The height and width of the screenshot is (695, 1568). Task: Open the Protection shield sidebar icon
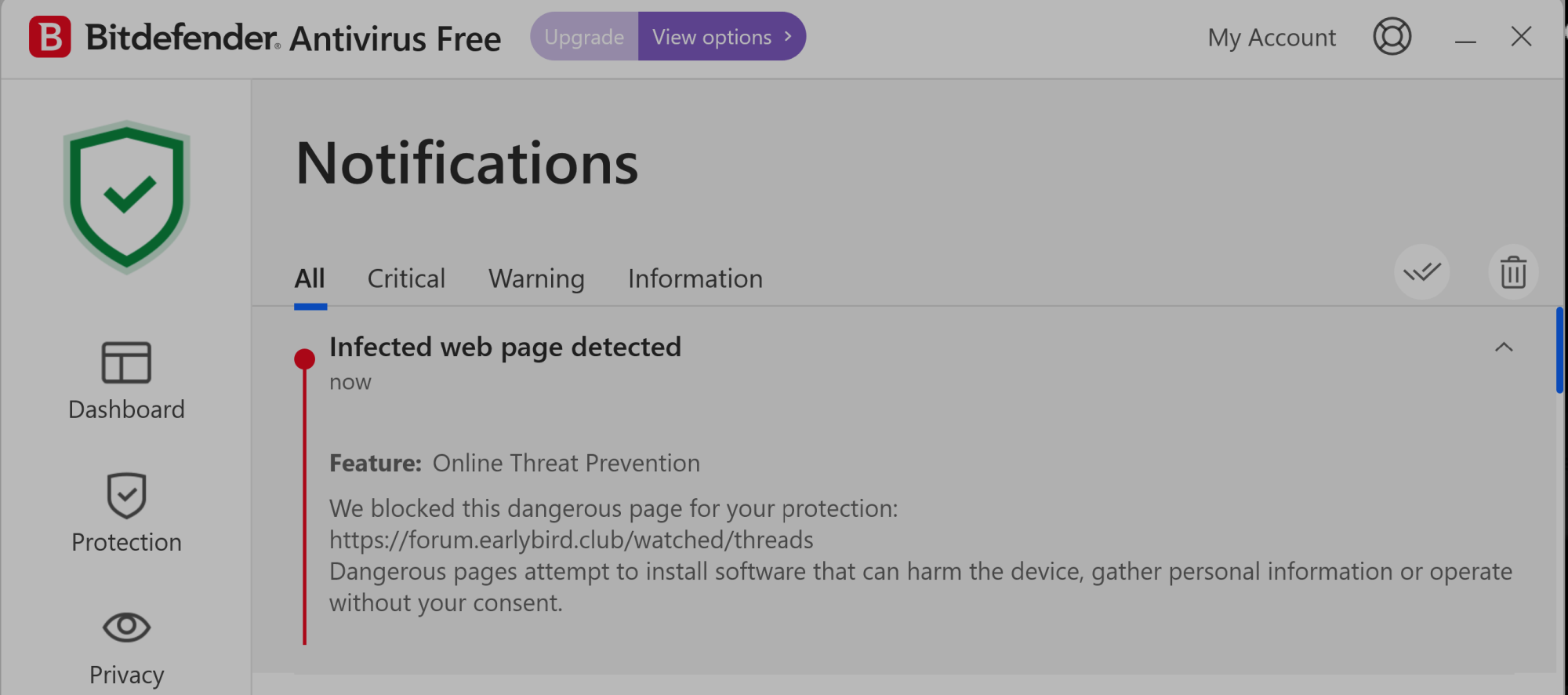126,495
